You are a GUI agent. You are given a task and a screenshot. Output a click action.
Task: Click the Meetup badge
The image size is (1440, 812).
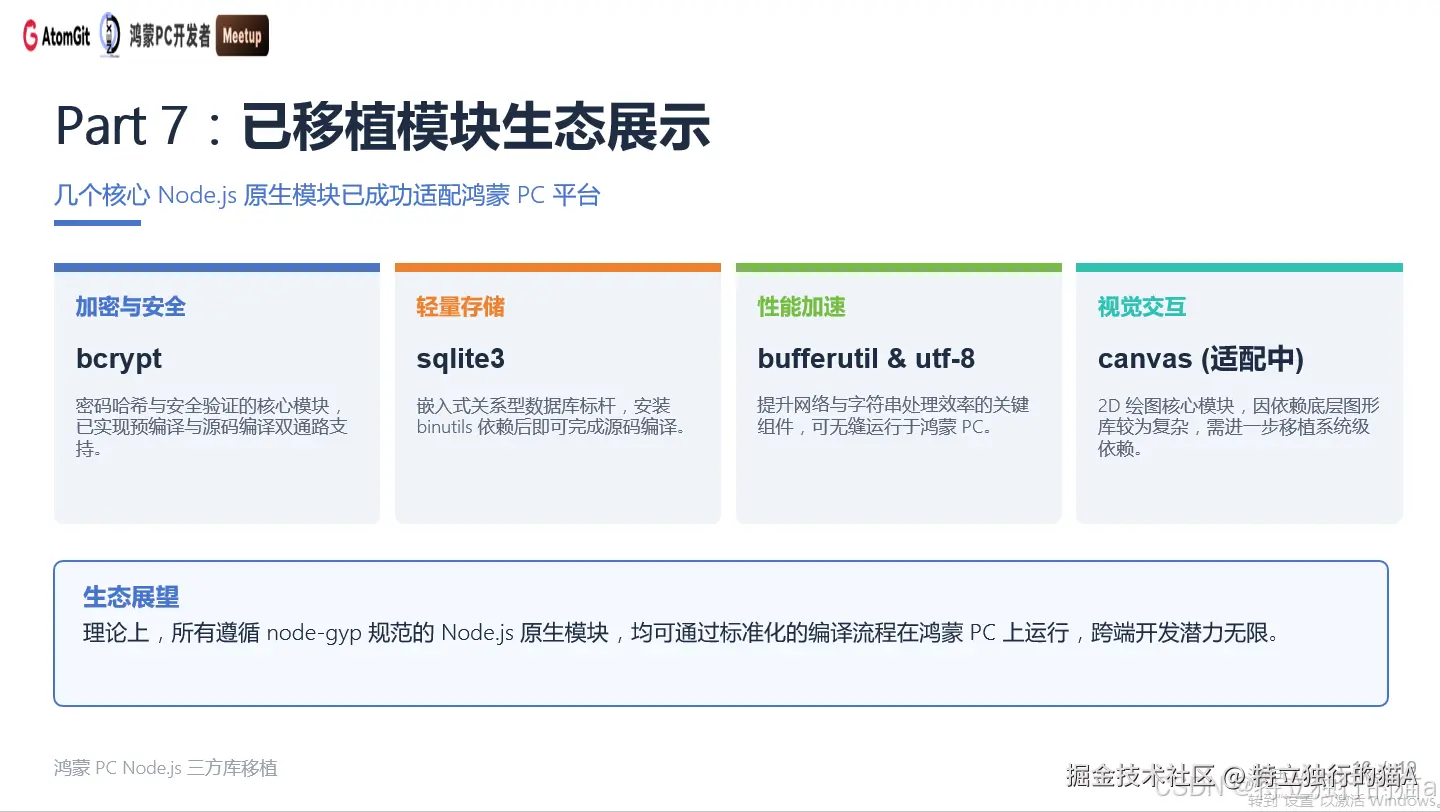coord(242,36)
